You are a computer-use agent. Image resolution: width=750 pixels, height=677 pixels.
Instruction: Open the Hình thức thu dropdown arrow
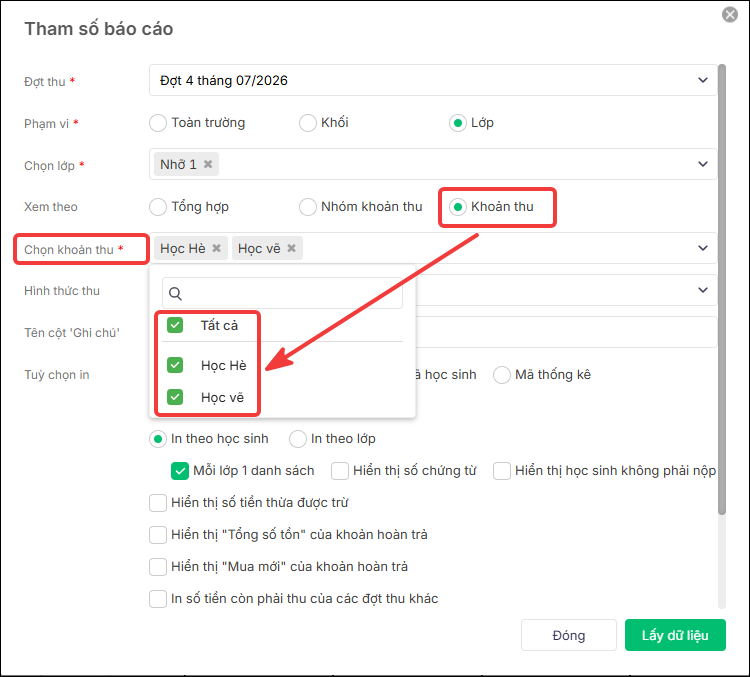tap(702, 290)
